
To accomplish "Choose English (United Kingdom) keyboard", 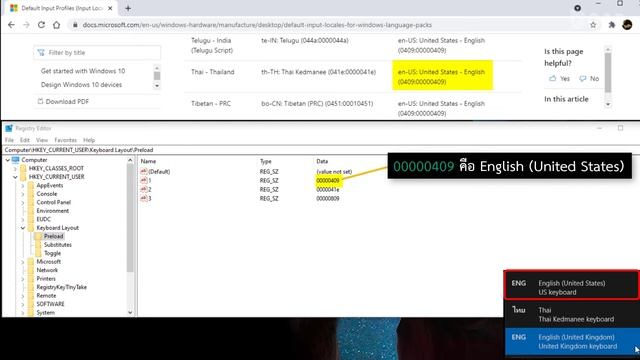I will [x=571, y=342].
